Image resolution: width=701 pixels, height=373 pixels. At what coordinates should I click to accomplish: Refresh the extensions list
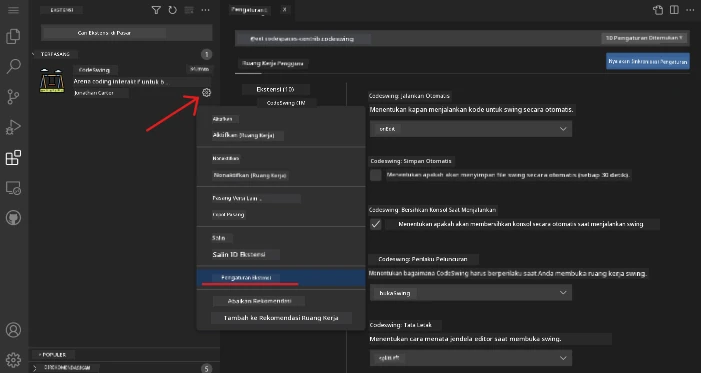click(x=173, y=10)
